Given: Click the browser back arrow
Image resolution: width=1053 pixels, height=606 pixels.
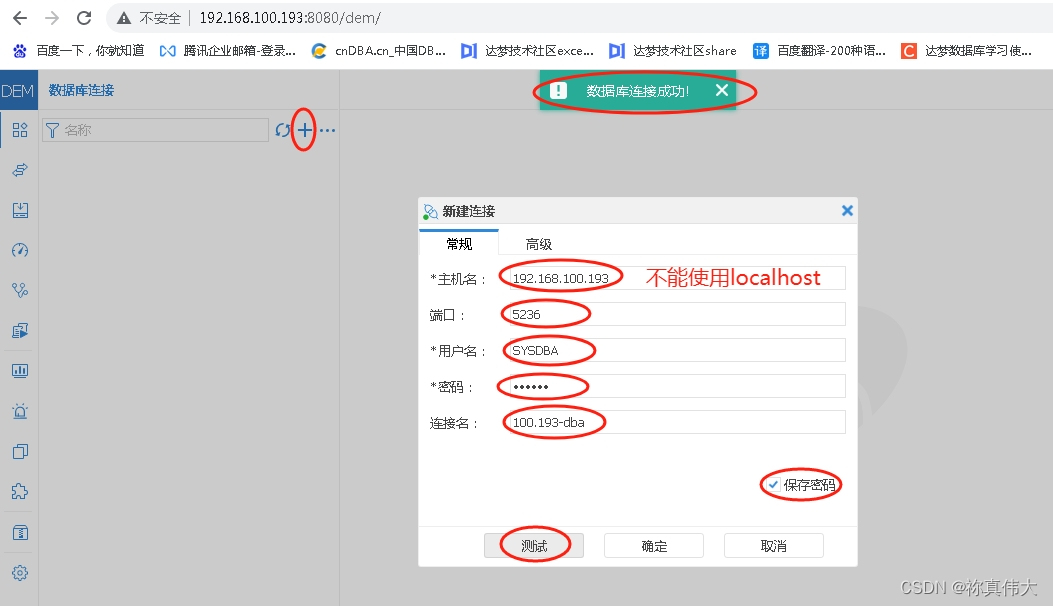Looking at the screenshot, I should [x=20, y=18].
